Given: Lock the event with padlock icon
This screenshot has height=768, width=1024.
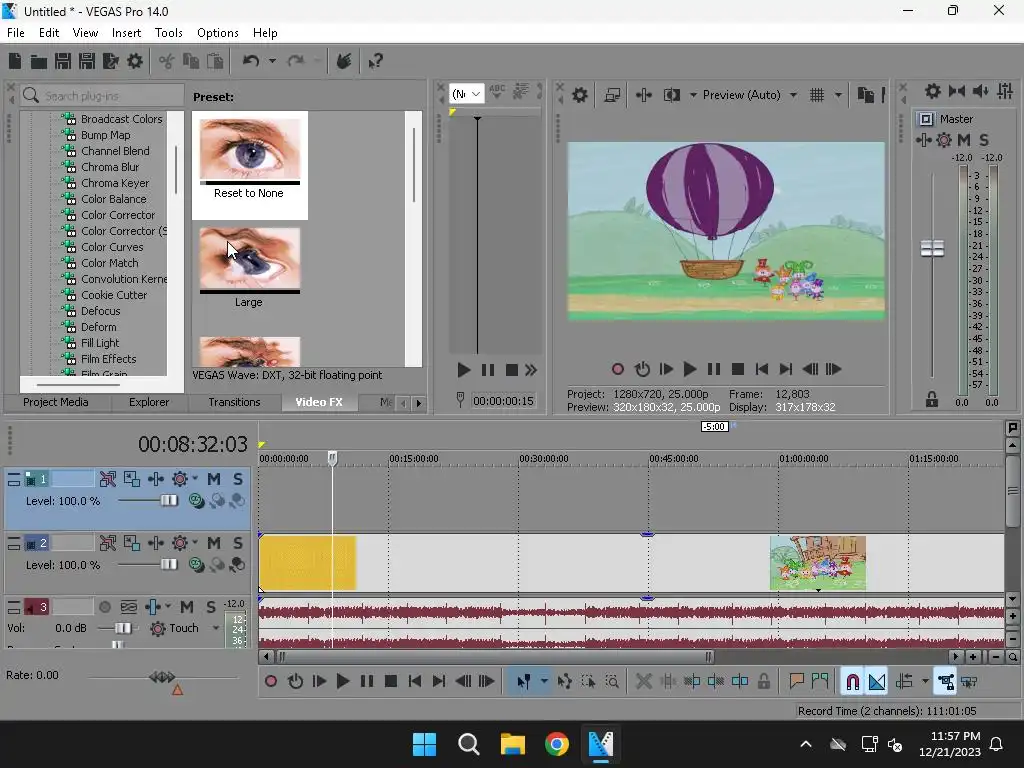Looking at the screenshot, I should tap(763, 682).
